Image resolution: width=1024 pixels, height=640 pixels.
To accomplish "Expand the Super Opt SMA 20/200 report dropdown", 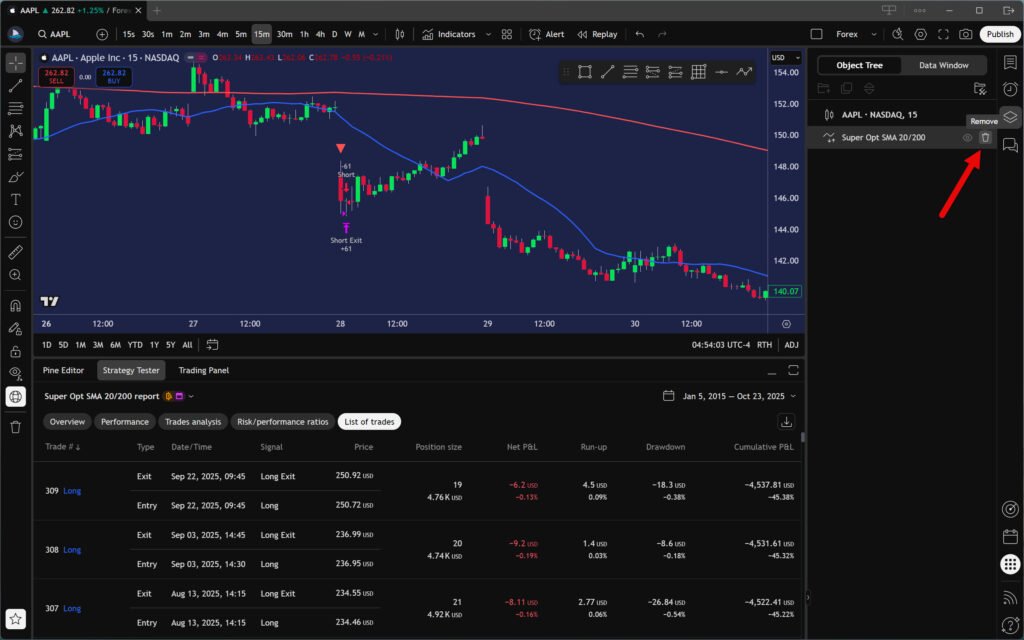I will point(190,396).
